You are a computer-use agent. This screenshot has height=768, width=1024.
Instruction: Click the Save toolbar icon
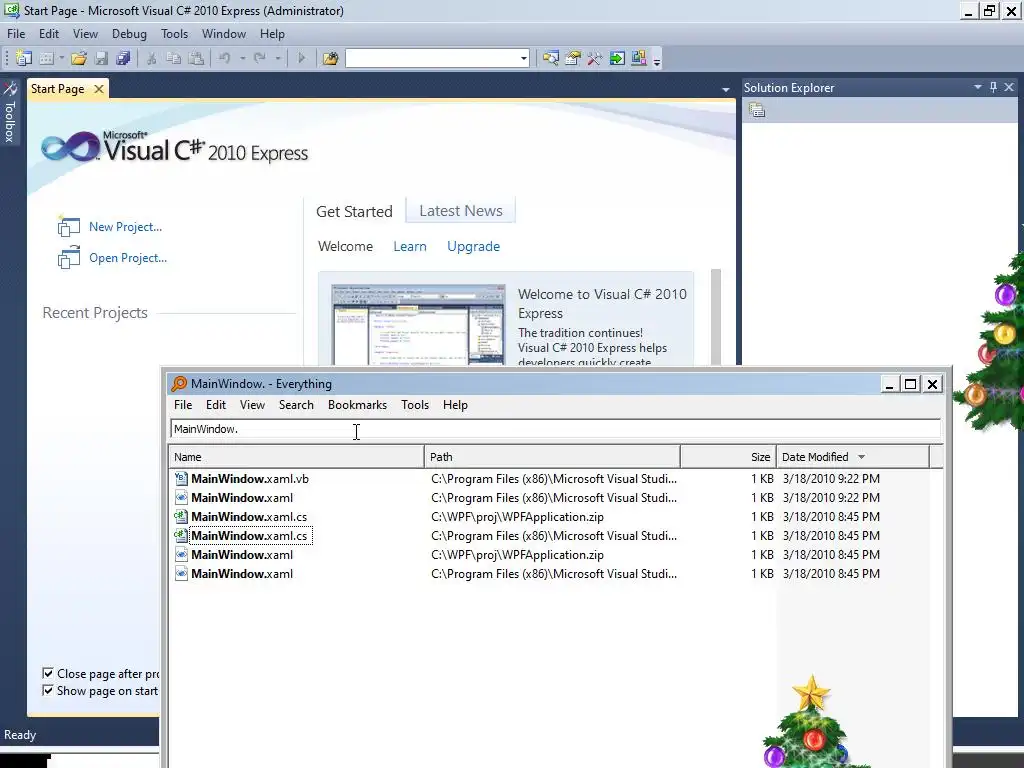101,59
